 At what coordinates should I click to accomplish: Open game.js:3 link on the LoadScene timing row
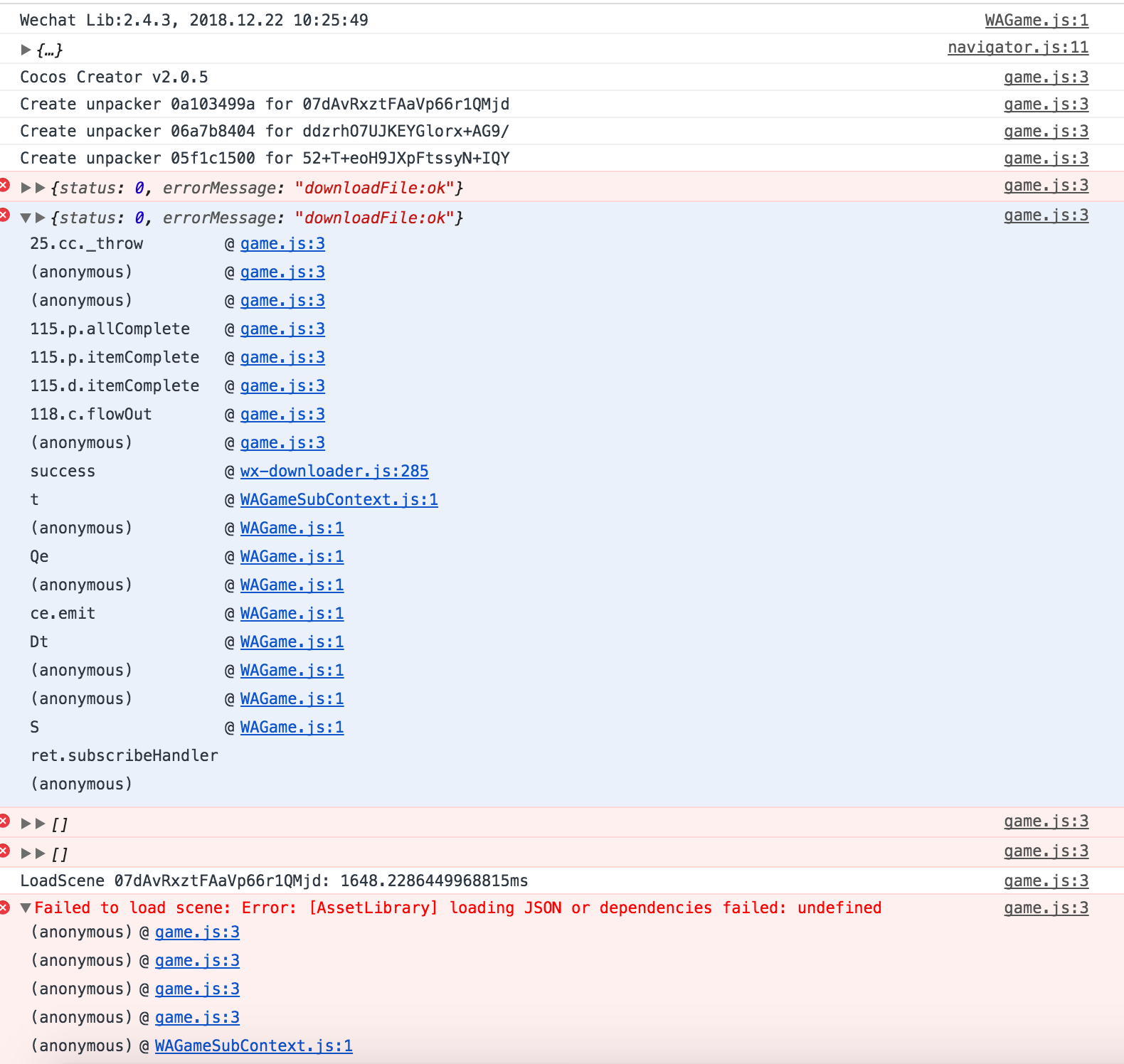click(1046, 881)
